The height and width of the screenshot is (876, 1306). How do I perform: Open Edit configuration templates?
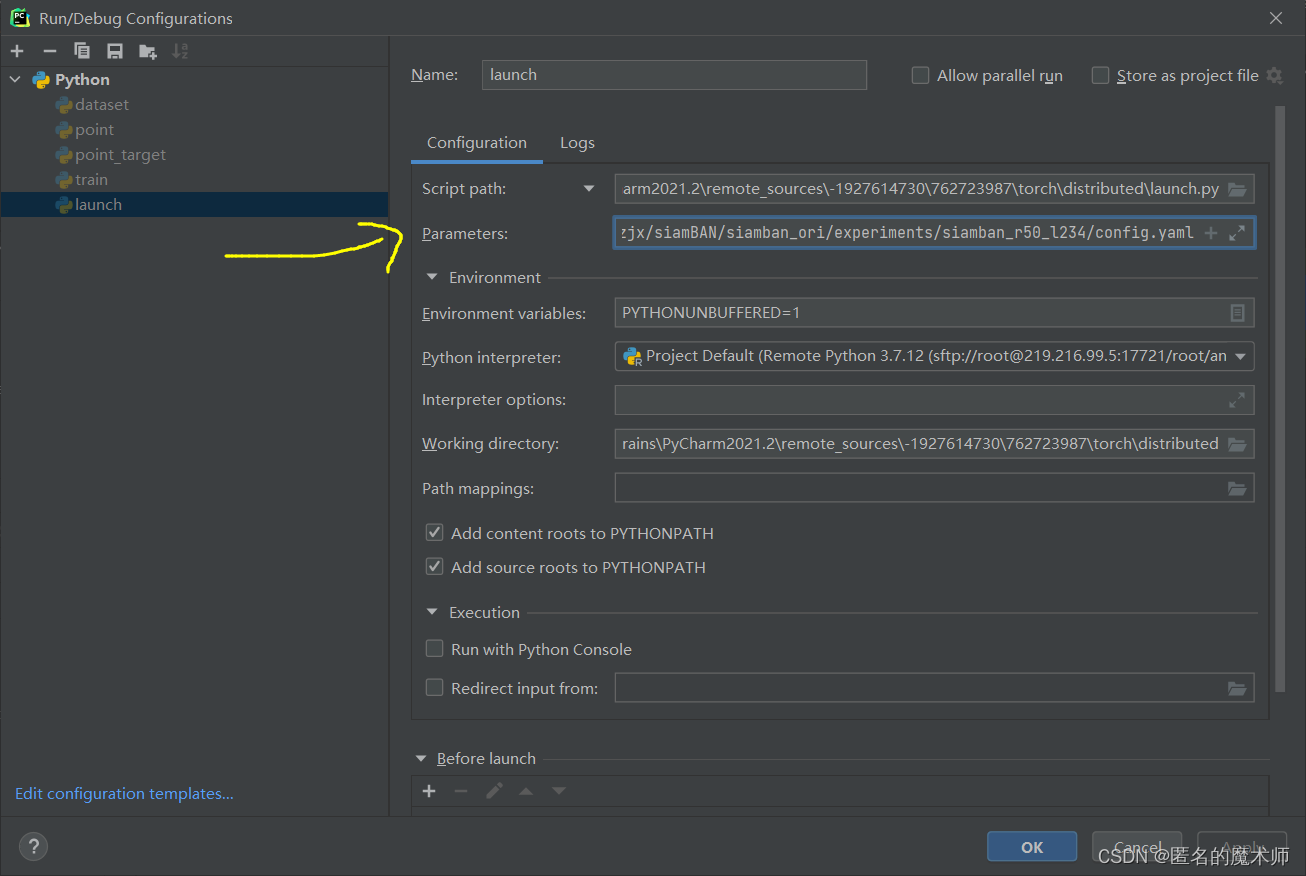tap(124, 793)
